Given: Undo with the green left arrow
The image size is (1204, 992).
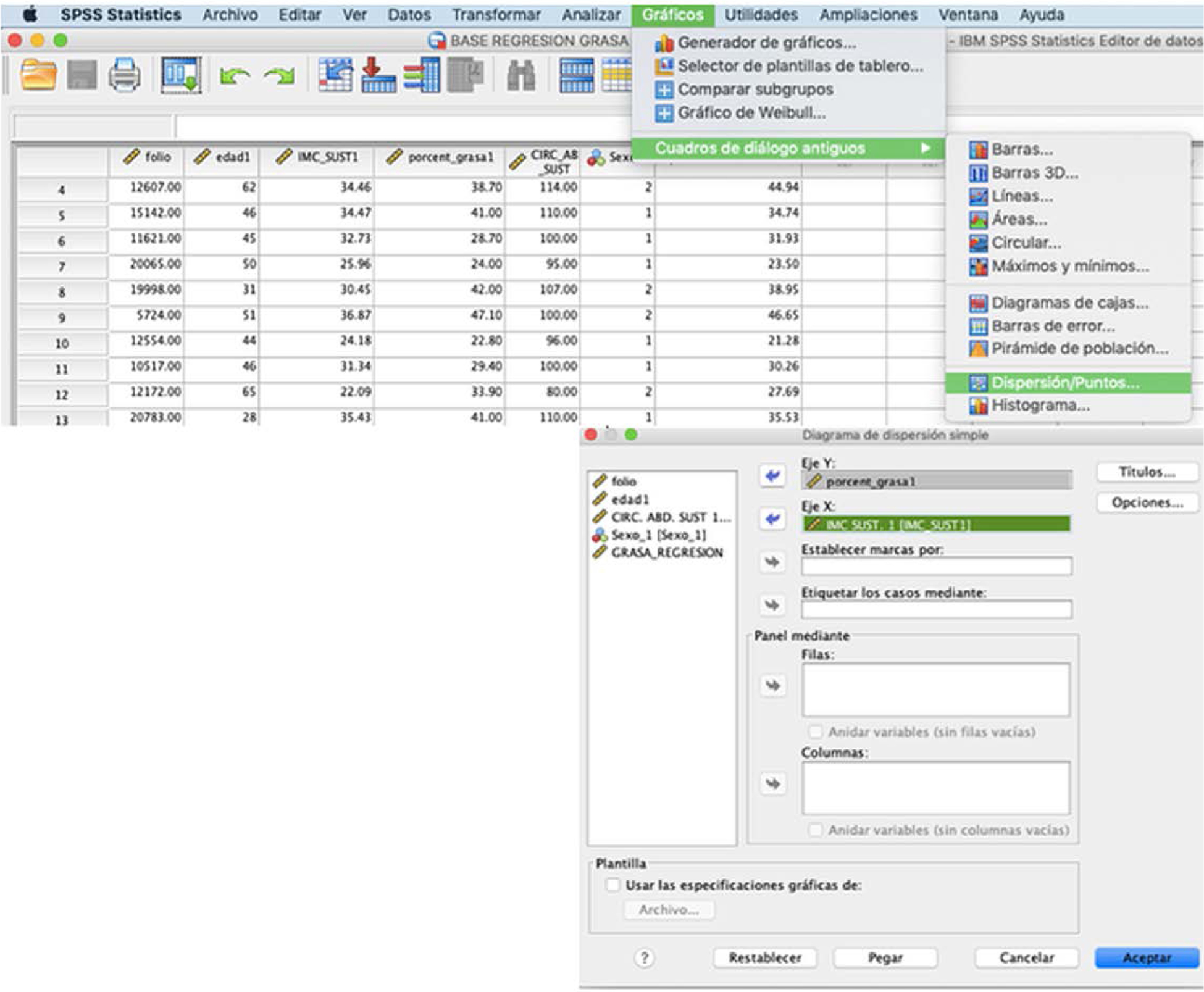Looking at the screenshot, I should (235, 76).
